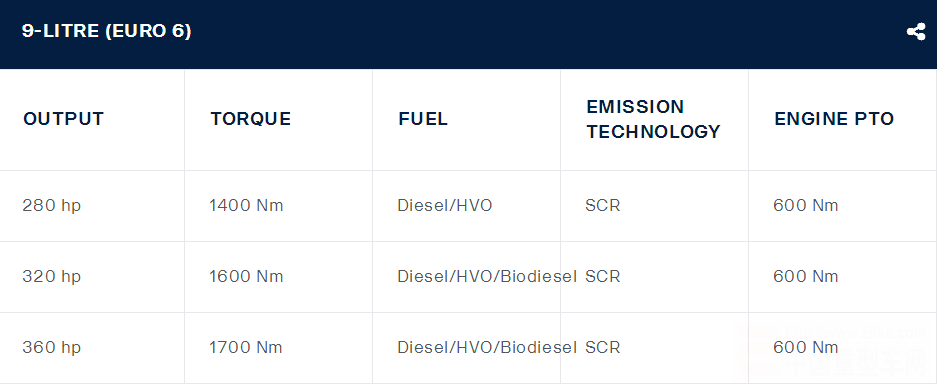Click the 1400 Nm torque value
This screenshot has width=937, height=386.
pos(246,206)
